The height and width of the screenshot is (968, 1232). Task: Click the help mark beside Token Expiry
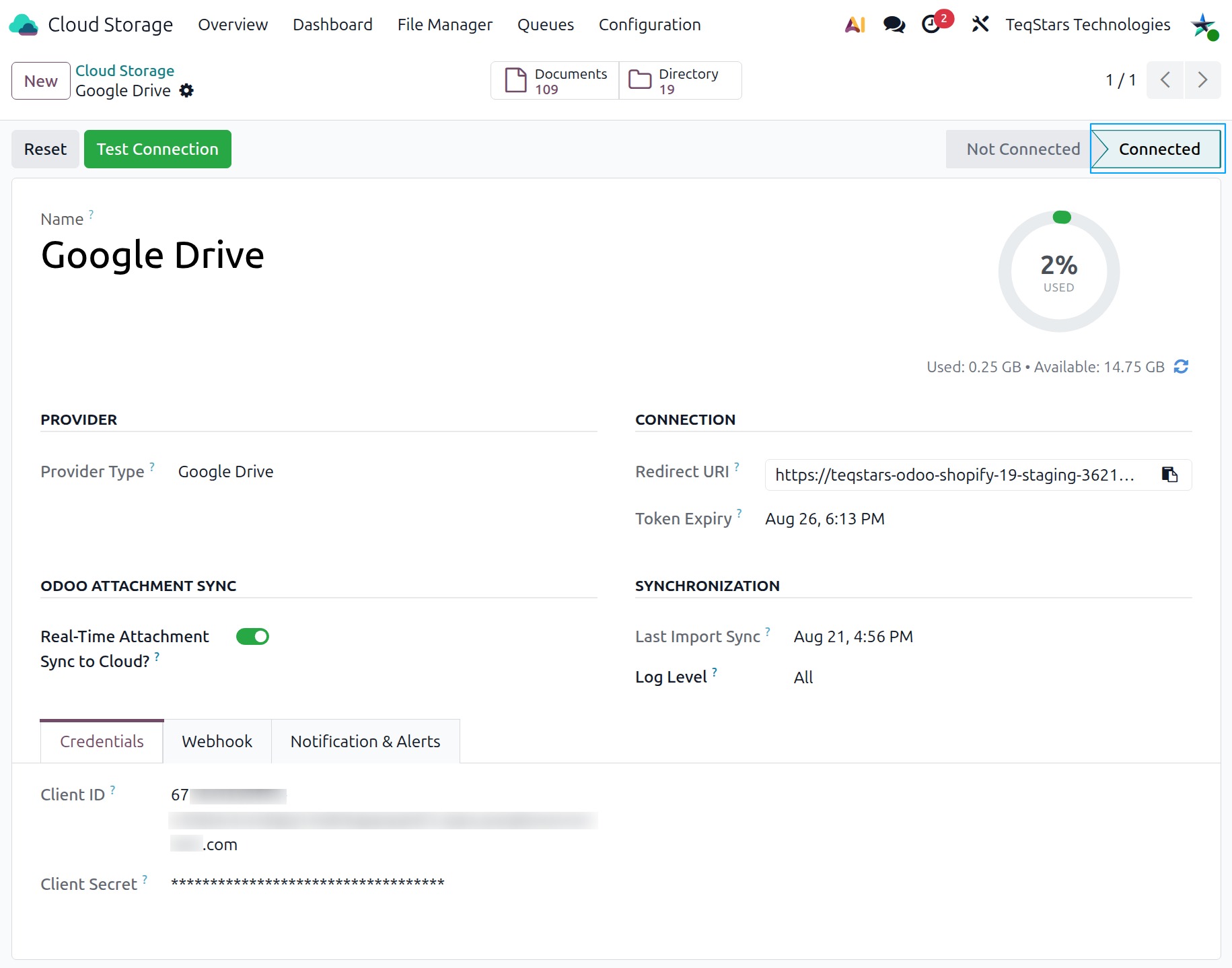point(739,514)
